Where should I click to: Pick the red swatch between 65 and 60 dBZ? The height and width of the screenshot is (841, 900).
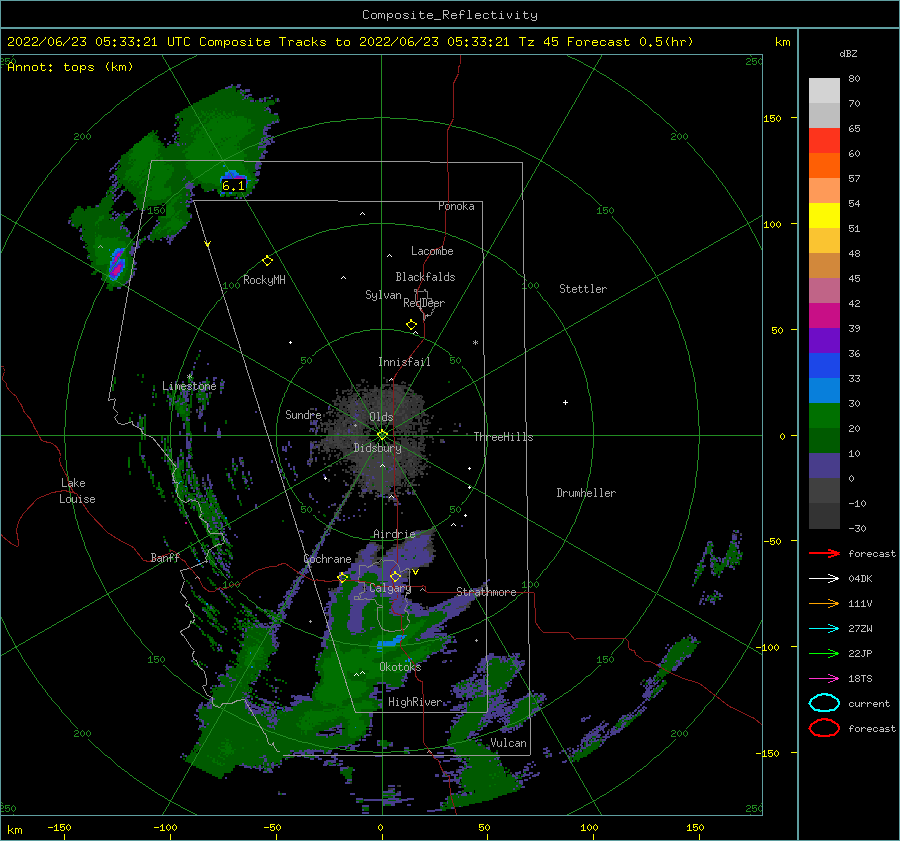(x=824, y=141)
